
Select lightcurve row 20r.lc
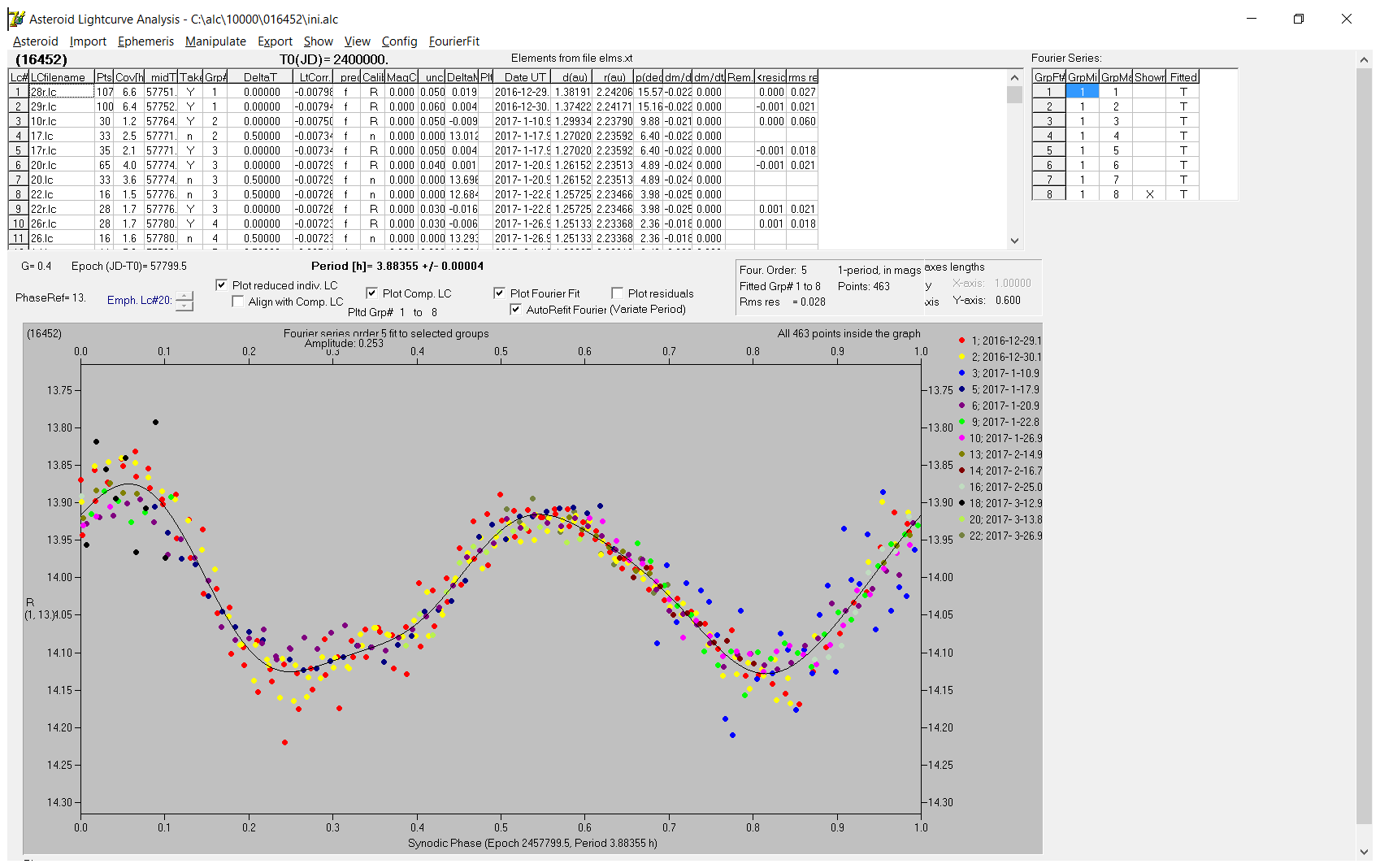(x=413, y=165)
